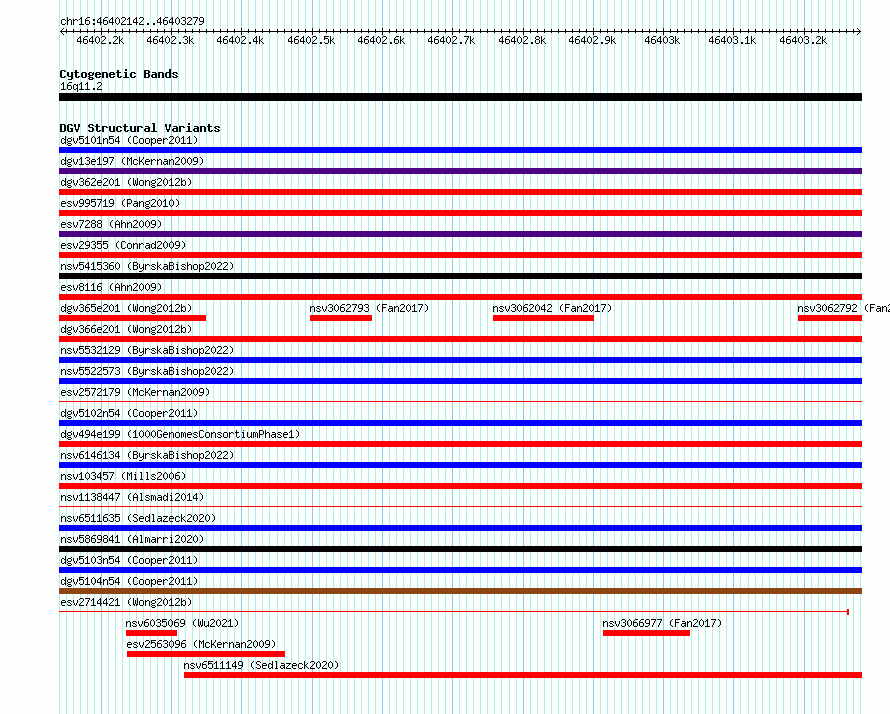
Task: Click the dgv5101n54 (Cooper2011) variant label
Action: pyautogui.click(x=129, y=140)
